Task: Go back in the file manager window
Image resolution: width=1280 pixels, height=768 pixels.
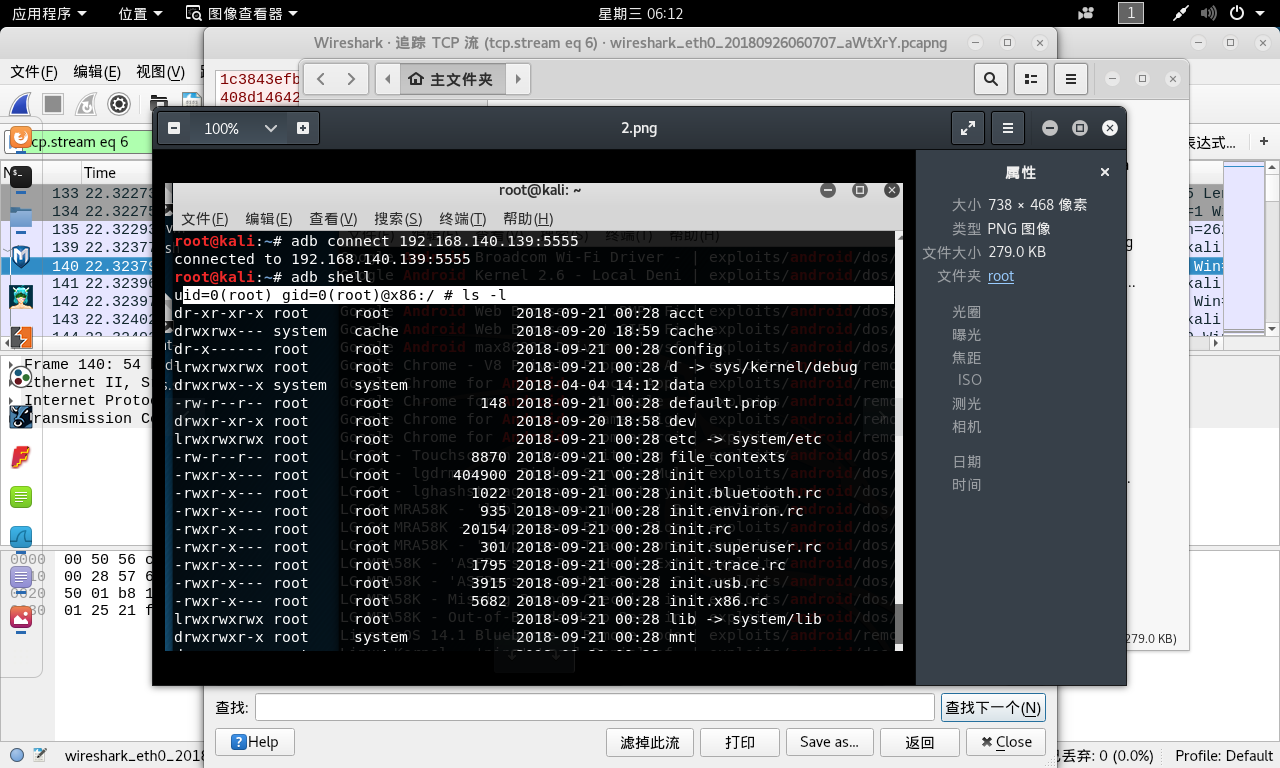Action: click(x=321, y=79)
